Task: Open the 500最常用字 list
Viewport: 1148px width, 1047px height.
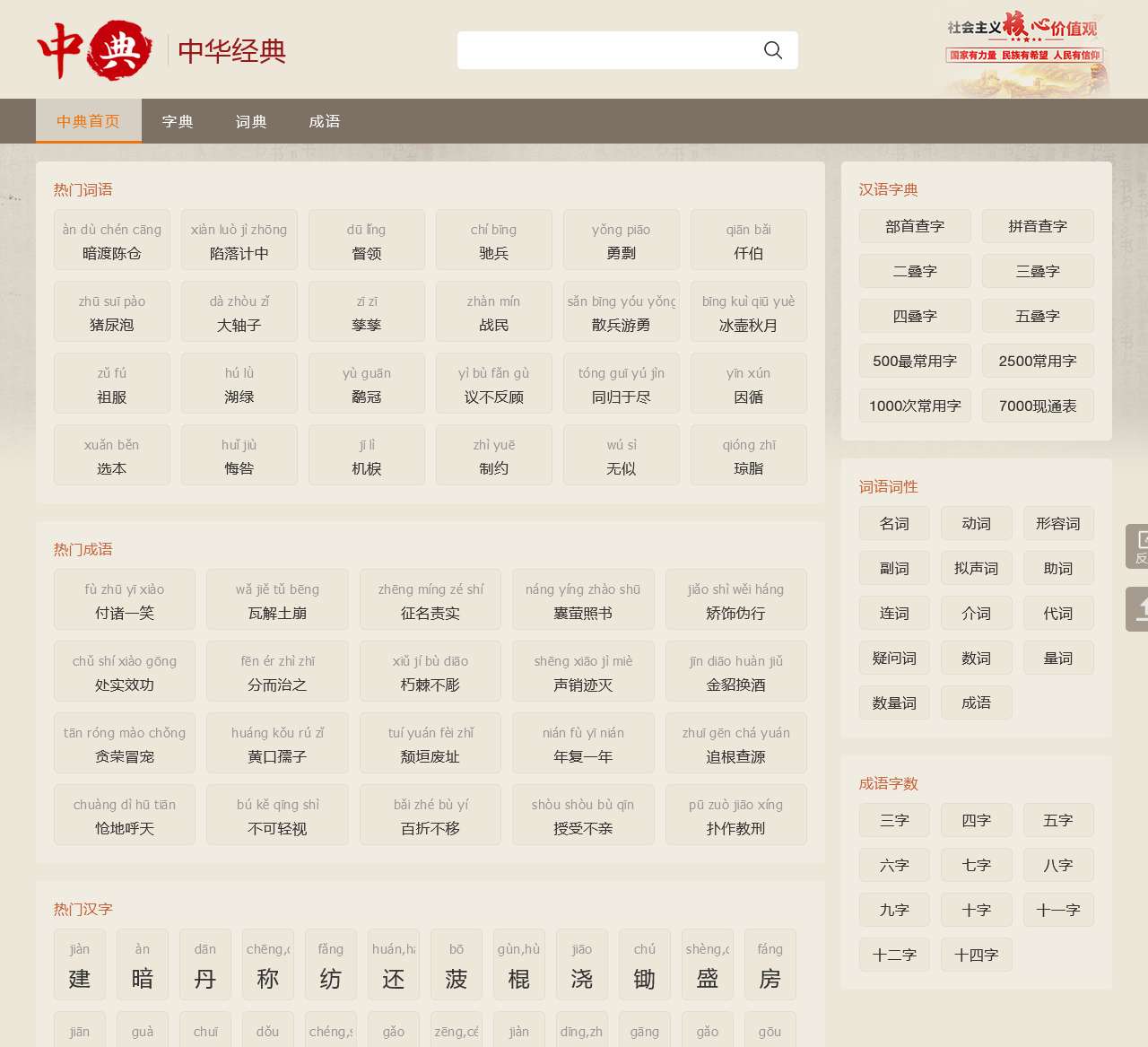Action: point(914,361)
